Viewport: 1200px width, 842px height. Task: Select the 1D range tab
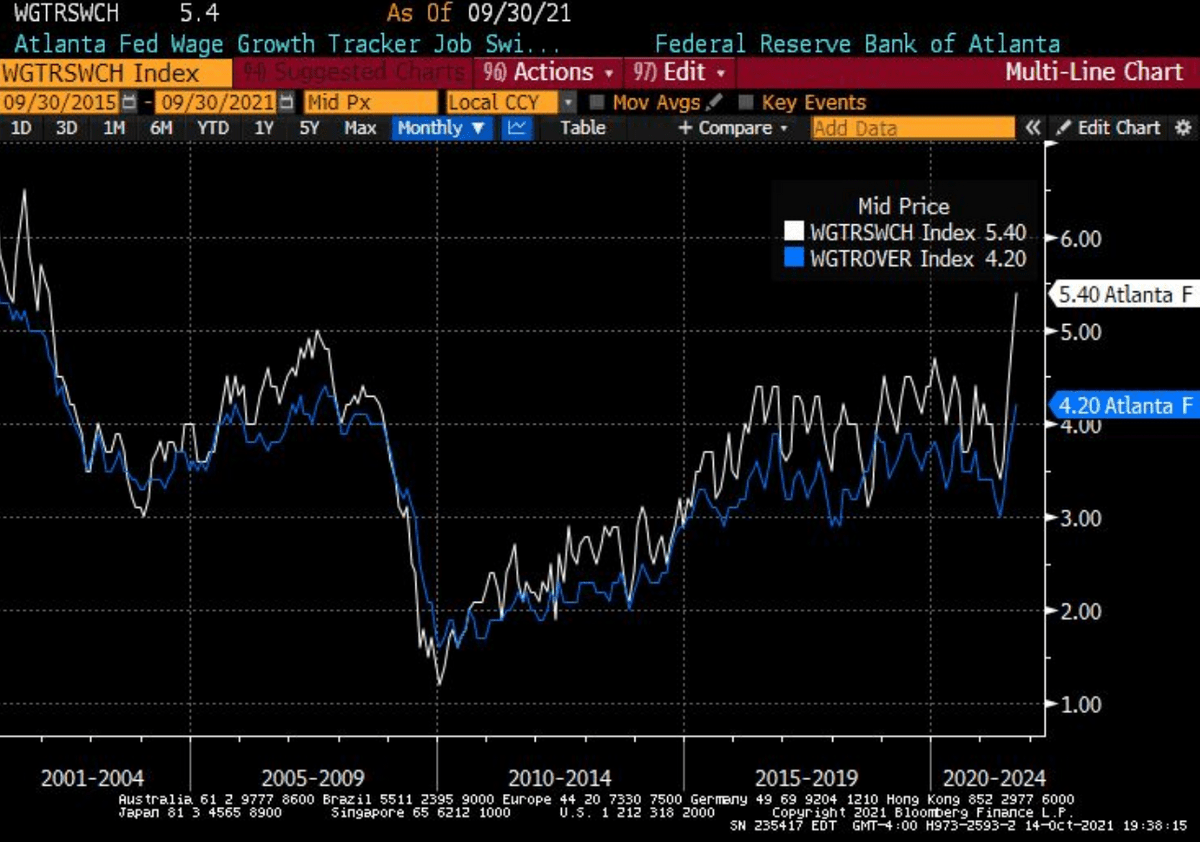[20, 128]
